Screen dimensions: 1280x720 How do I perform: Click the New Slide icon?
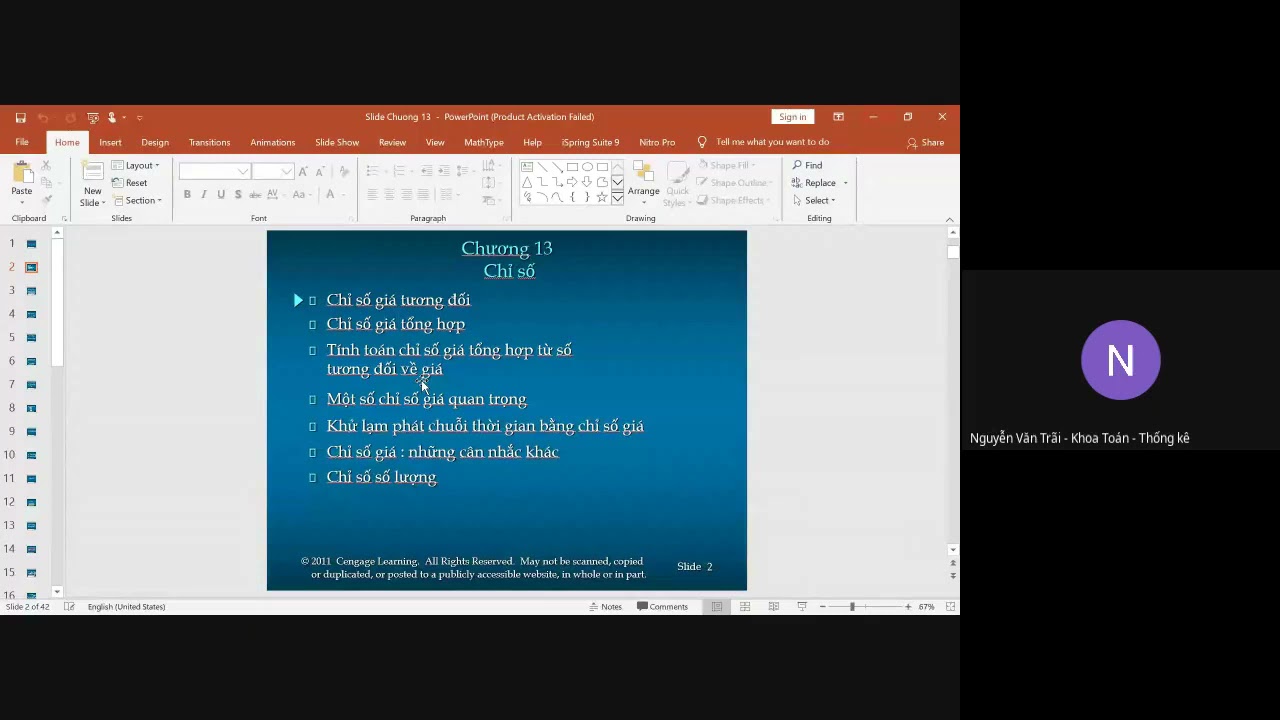coord(92,173)
